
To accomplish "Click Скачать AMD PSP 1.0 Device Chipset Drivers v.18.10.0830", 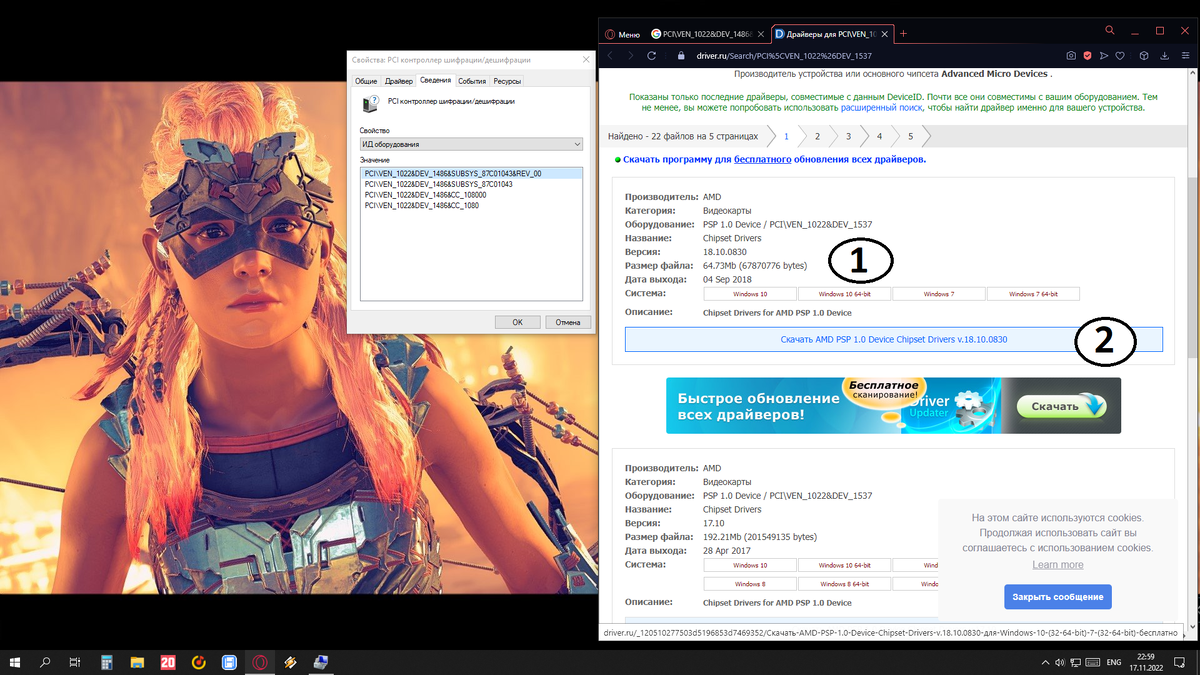I will point(893,340).
